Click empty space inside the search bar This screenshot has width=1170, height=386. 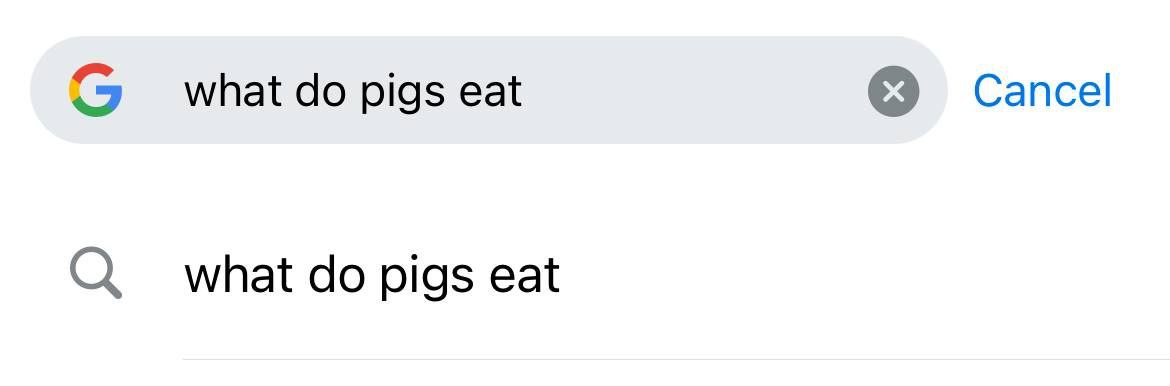pos(694,90)
